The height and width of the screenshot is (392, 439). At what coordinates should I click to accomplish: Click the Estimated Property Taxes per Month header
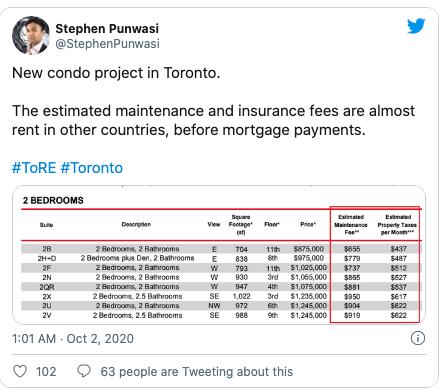pyautogui.click(x=397, y=225)
